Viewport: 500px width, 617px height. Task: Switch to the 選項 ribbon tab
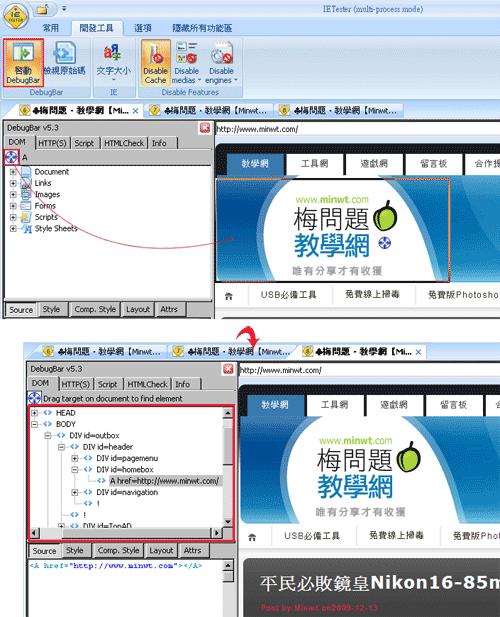(142, 28)
